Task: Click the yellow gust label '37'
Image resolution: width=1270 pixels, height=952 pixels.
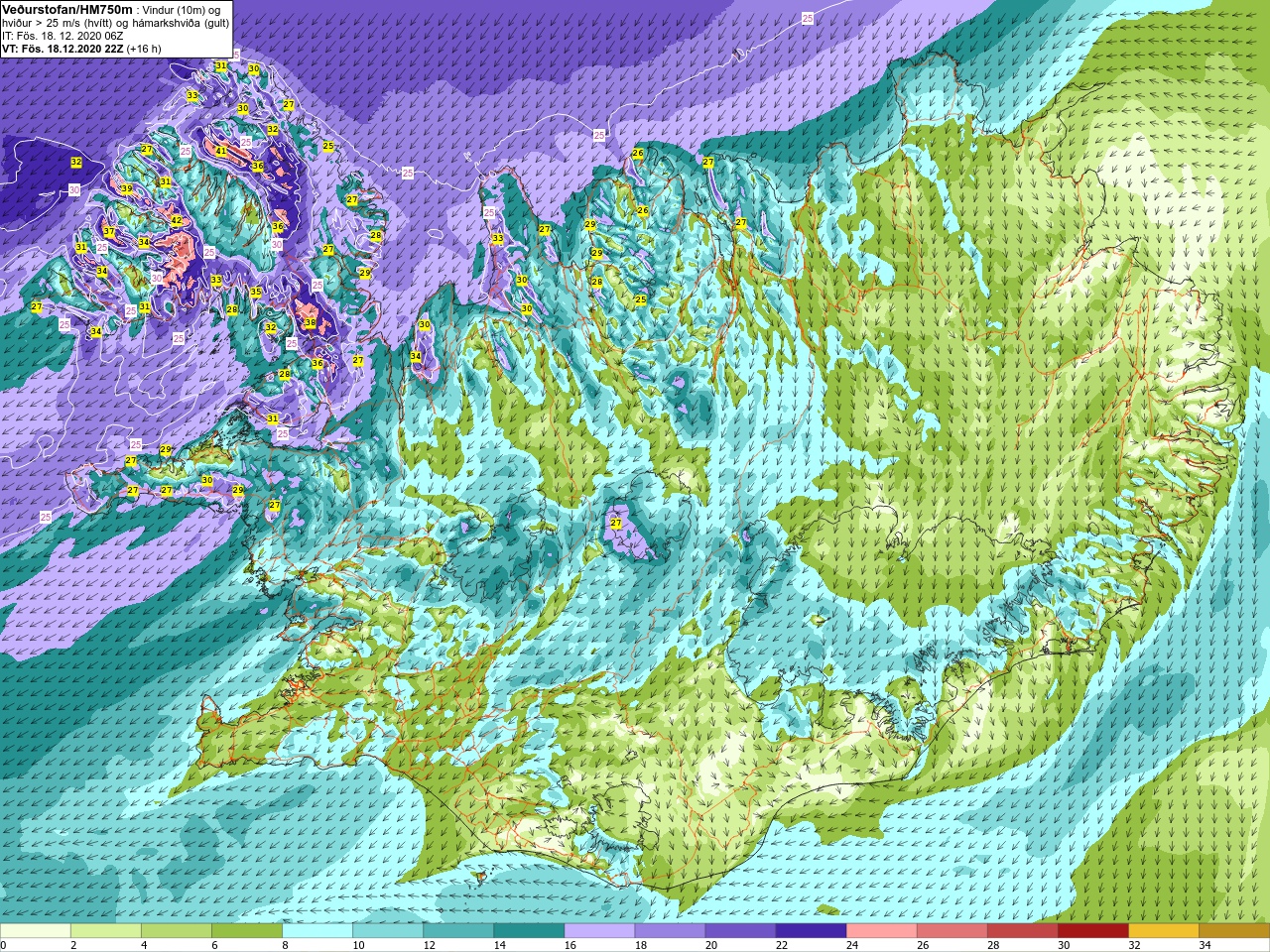Action: coord(109,232)
